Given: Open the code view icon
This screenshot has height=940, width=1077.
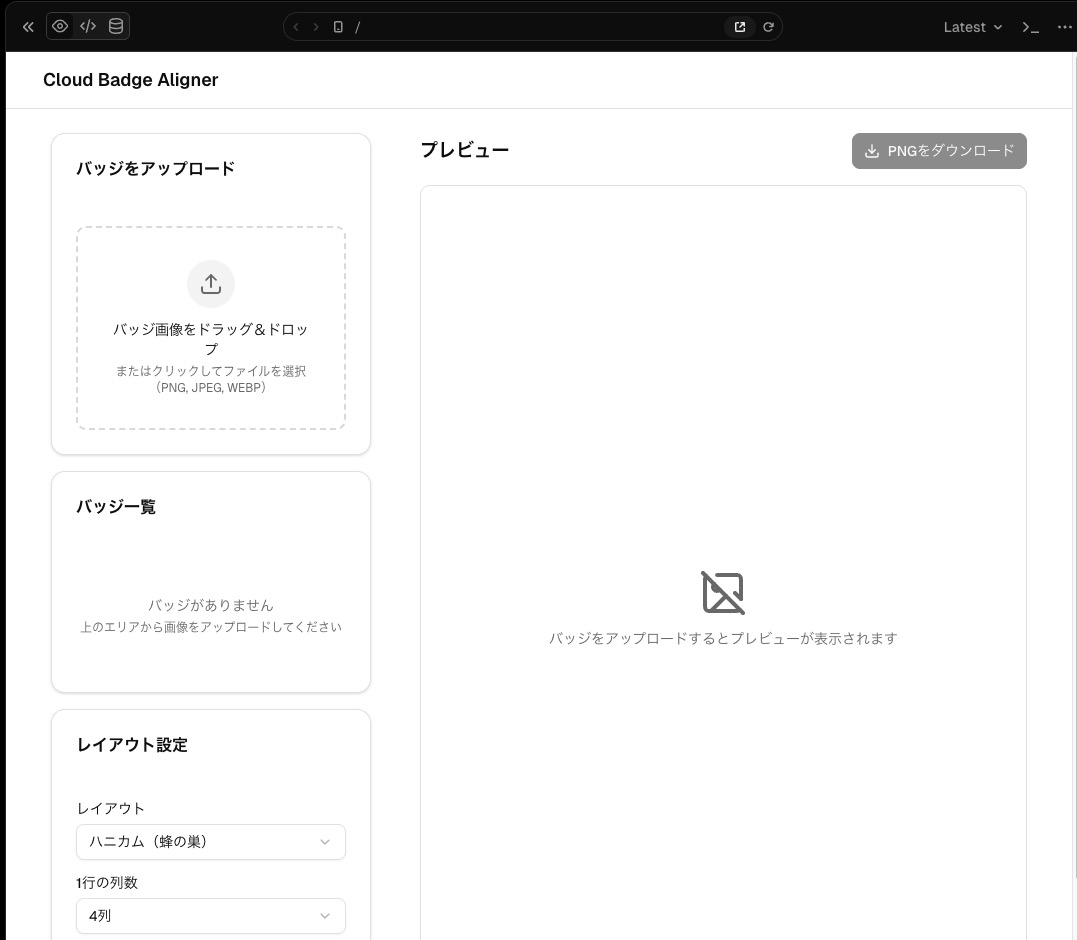Looking at the screenshot, I should coord(88,27).
